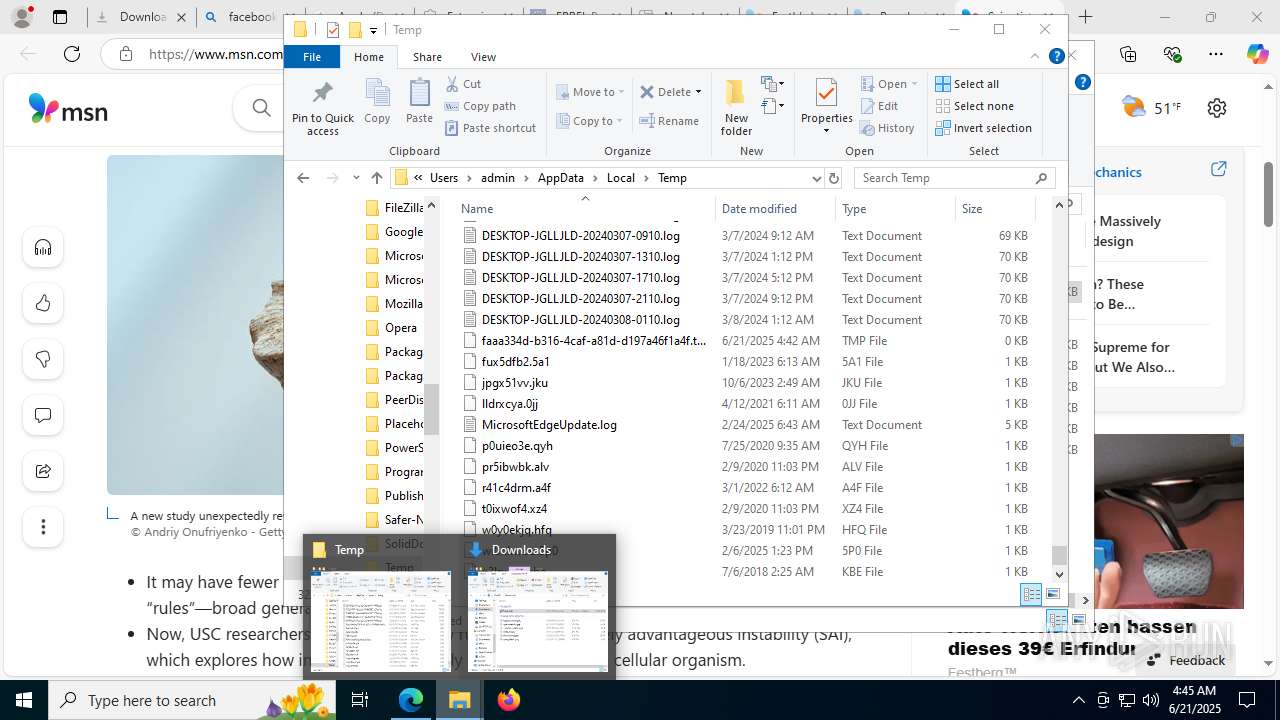Screen dimensions: 1280x720
Task: Select the fux5dfb2.5a1 file
Action: pos(516,362)
